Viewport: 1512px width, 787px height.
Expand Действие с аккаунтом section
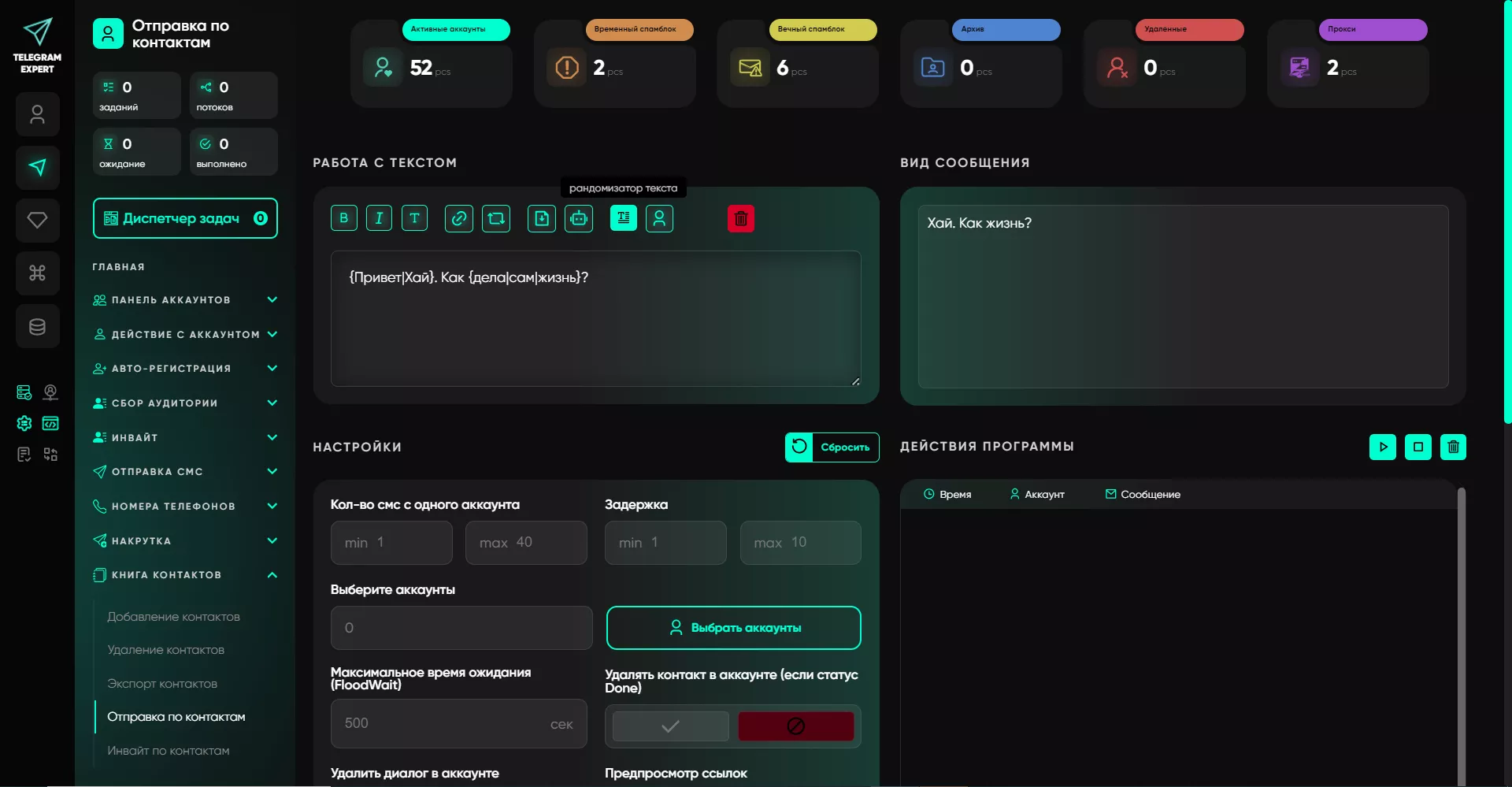pos(185,334)
